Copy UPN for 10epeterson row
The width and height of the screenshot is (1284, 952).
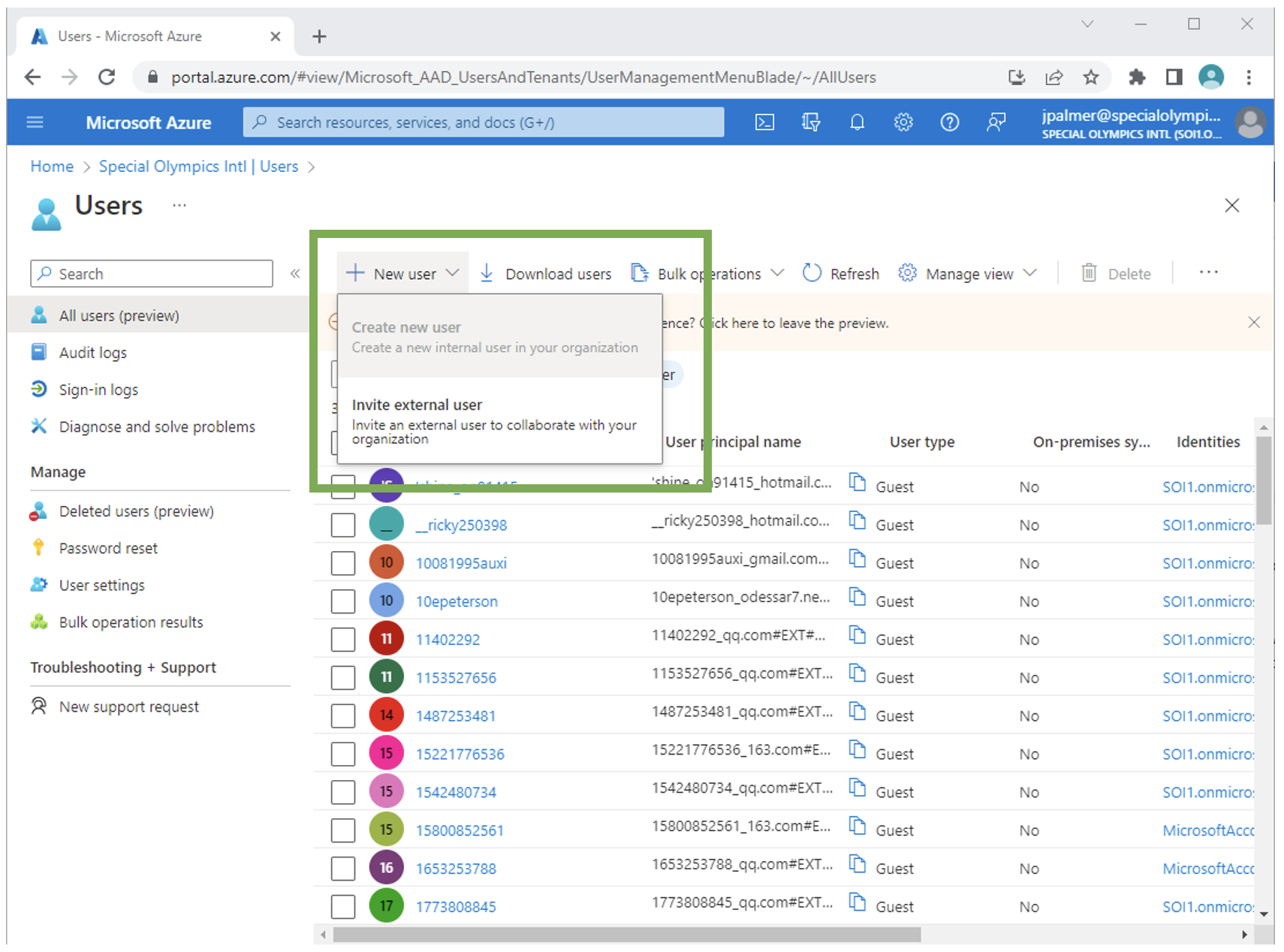click(x=858, y=597)
